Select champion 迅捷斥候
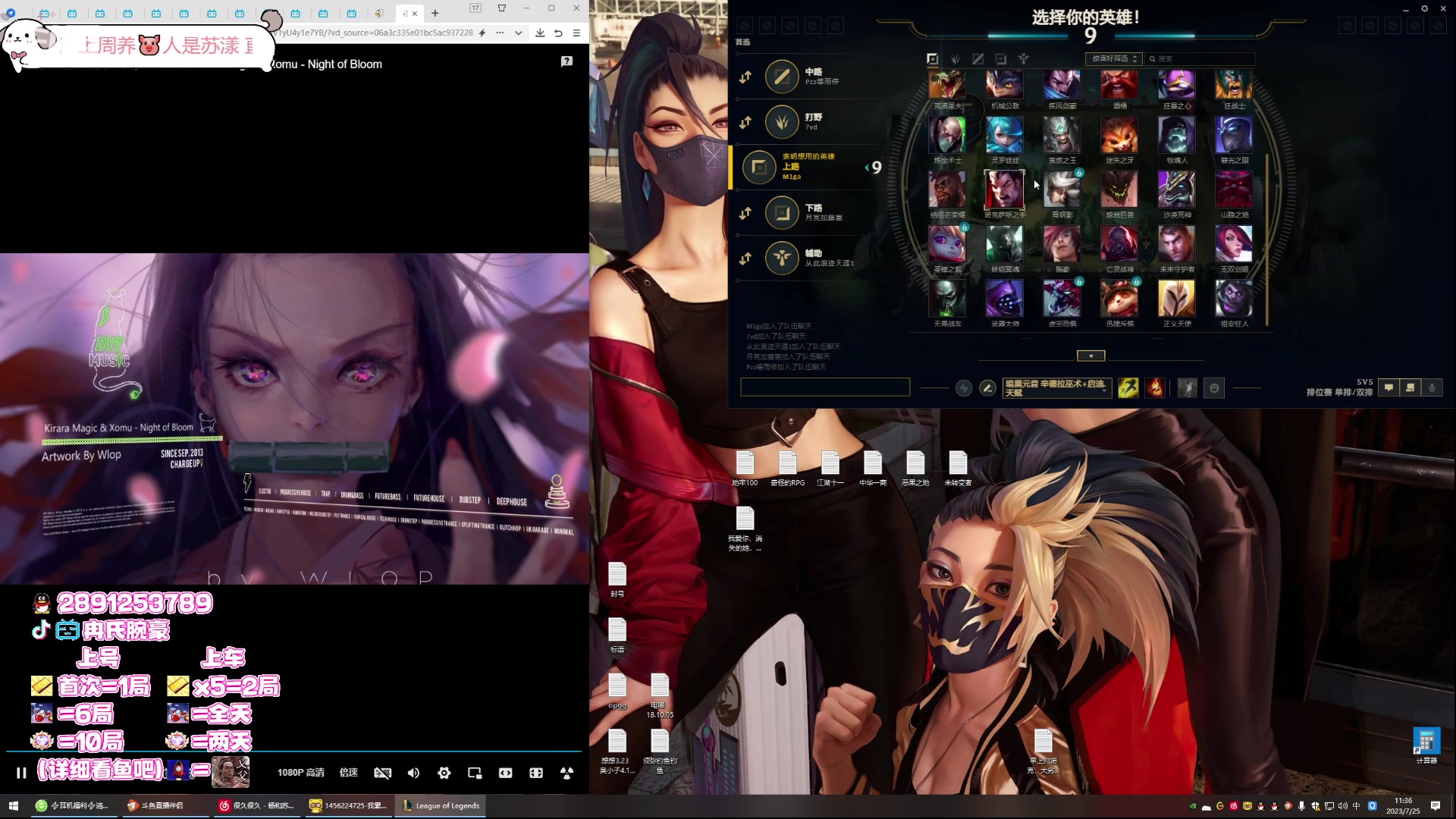 coord(1119,299)
